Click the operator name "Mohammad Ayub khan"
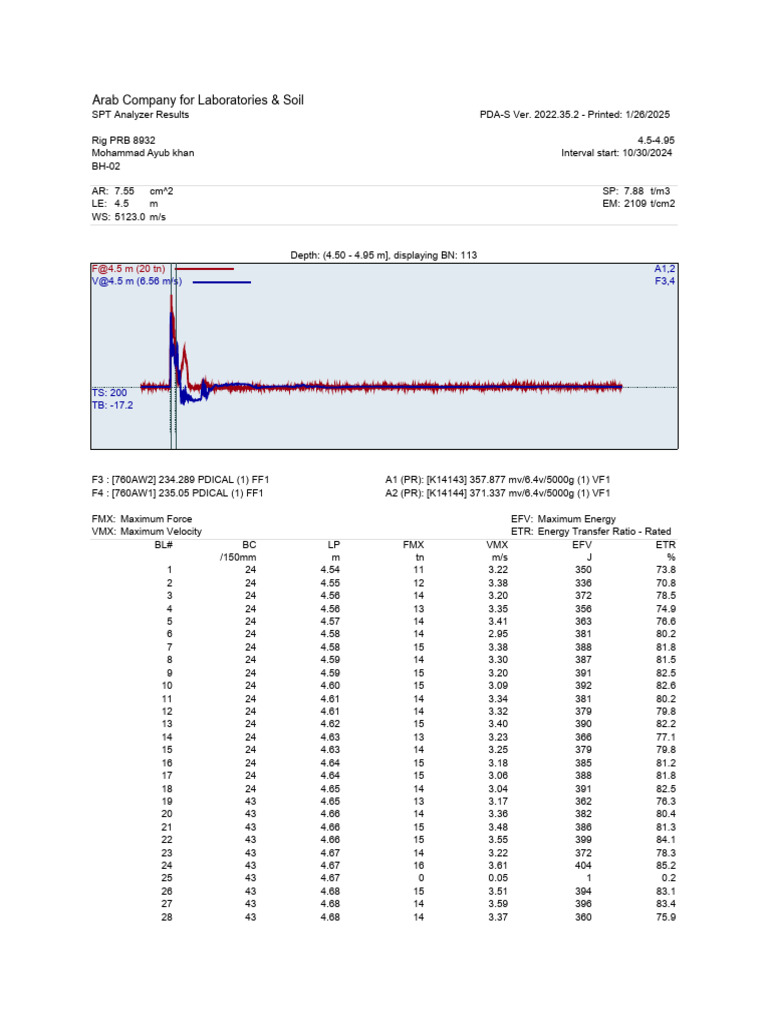 (x=142, y=153)
